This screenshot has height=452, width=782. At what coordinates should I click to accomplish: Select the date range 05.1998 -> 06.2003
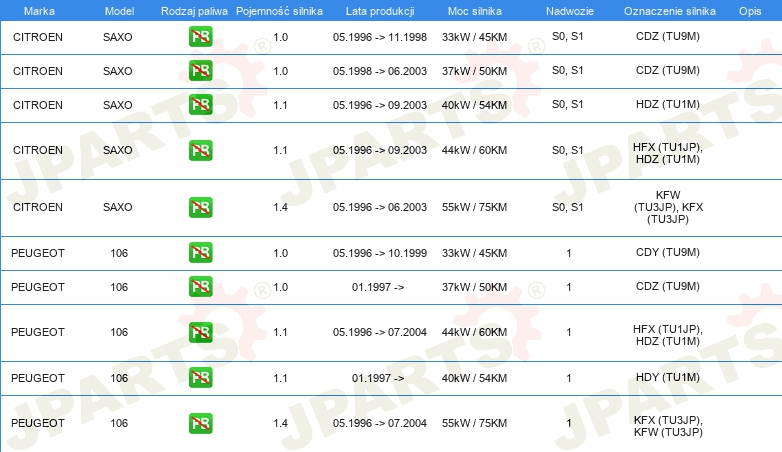point(380,71)
